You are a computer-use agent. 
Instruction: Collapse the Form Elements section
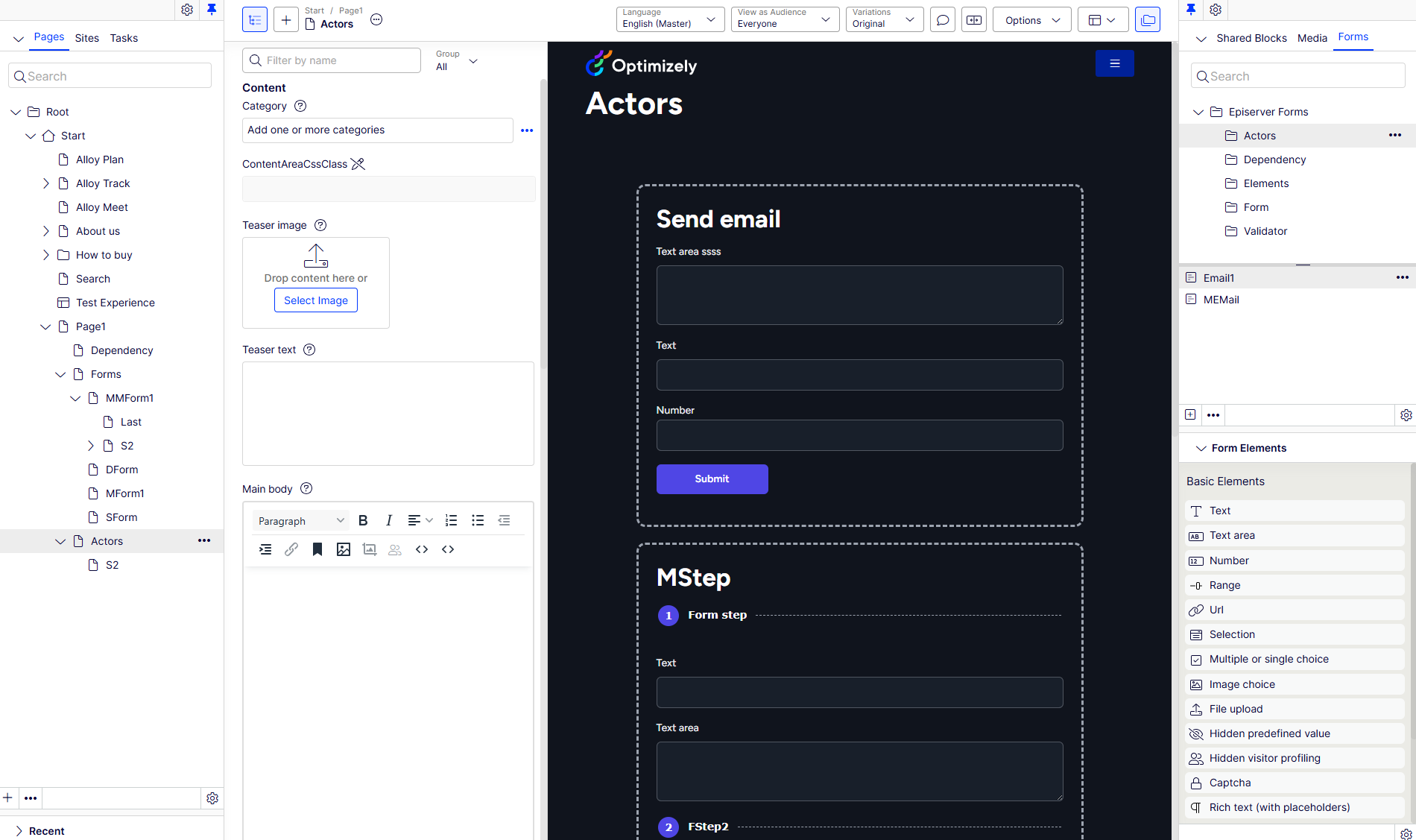pos(1201,448)
